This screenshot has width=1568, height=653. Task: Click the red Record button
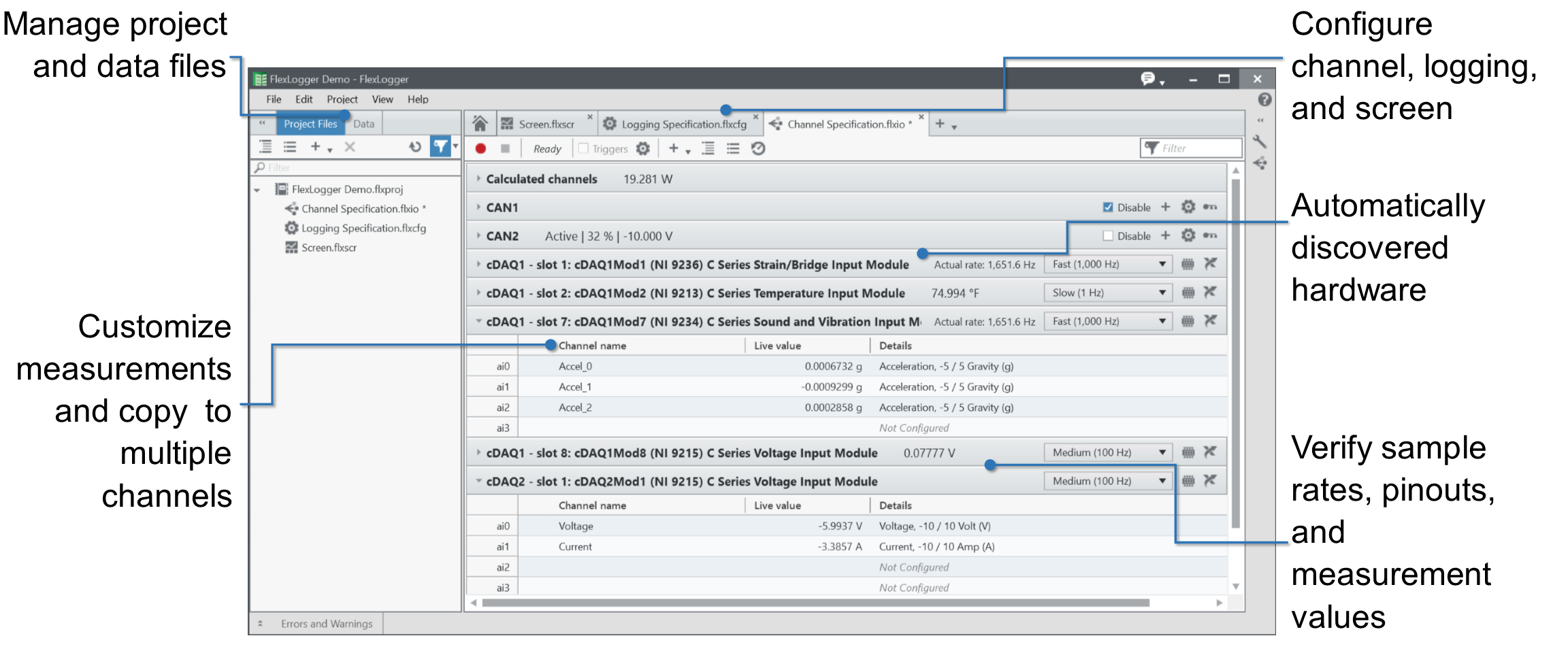480,148
